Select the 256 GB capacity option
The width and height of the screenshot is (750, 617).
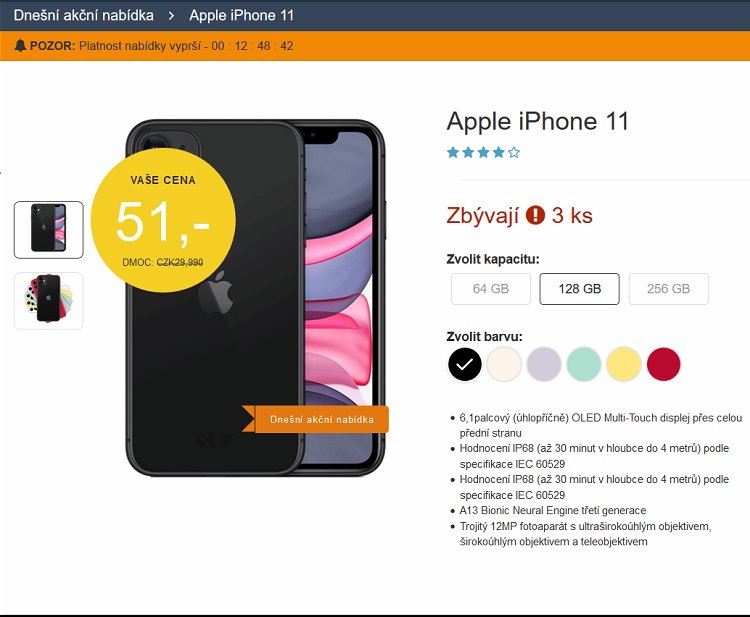668,289
